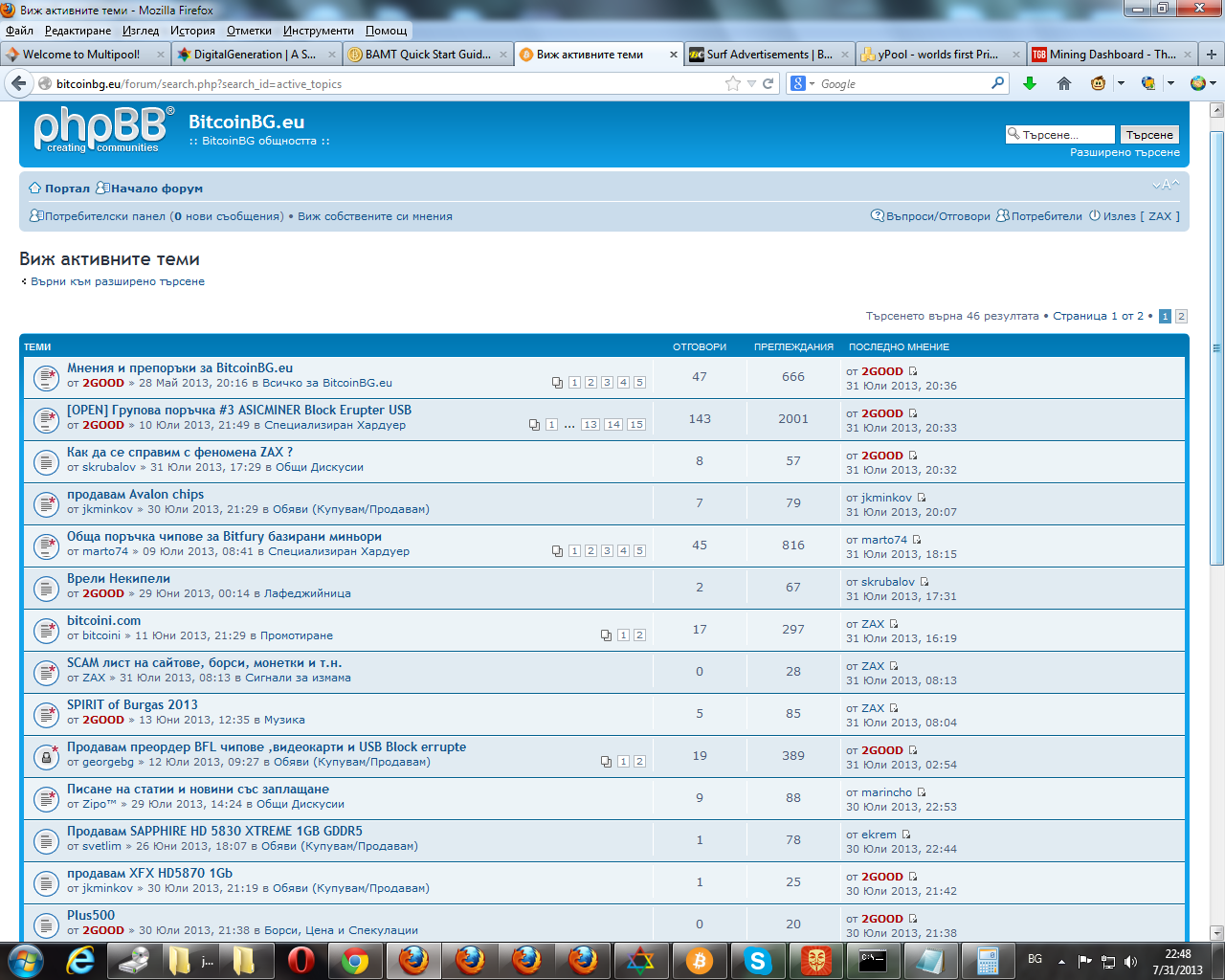Switch to Mining Dashboard tab

pos(1112,55)
